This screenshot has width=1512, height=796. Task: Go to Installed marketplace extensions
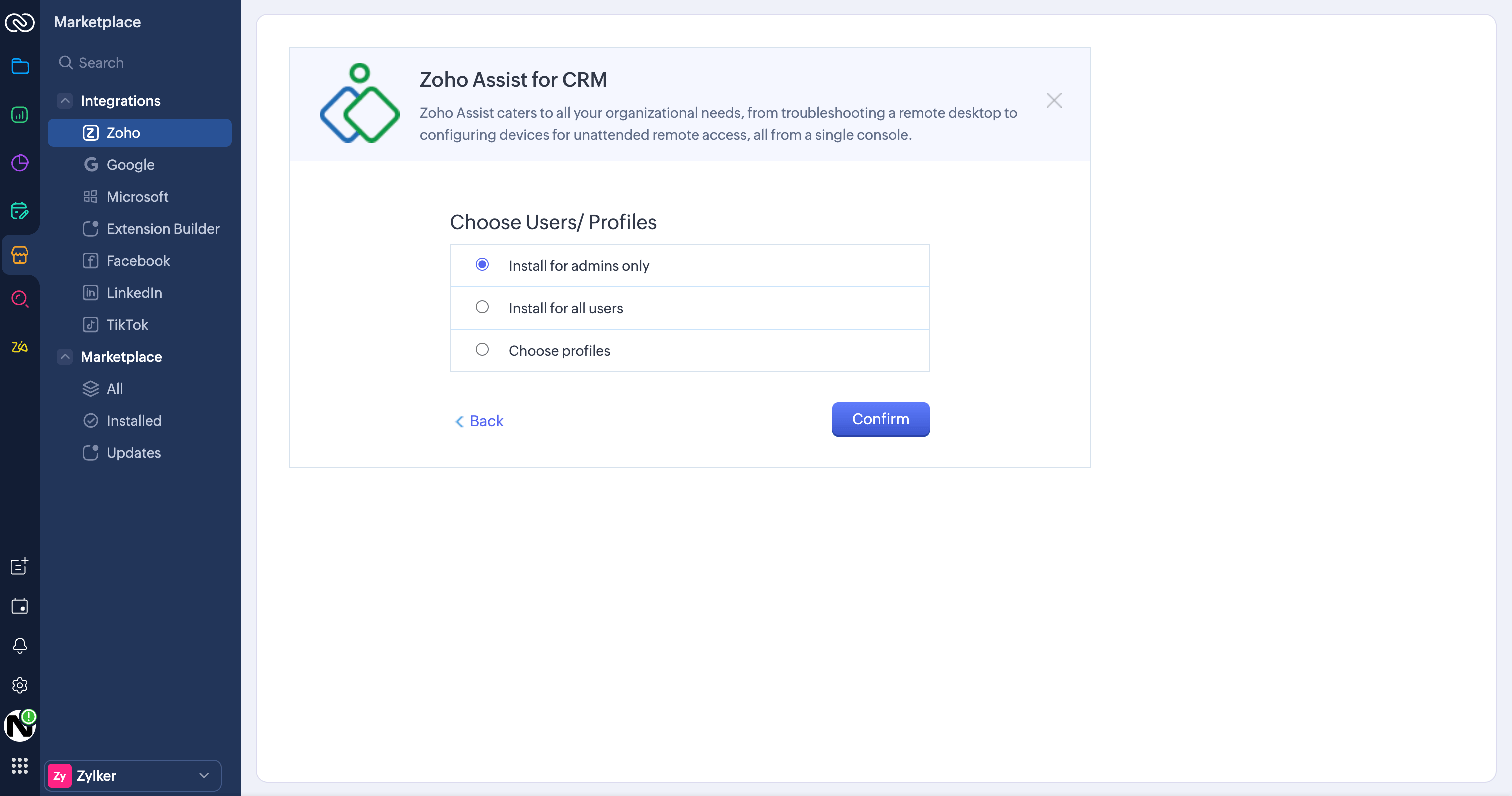134,421
